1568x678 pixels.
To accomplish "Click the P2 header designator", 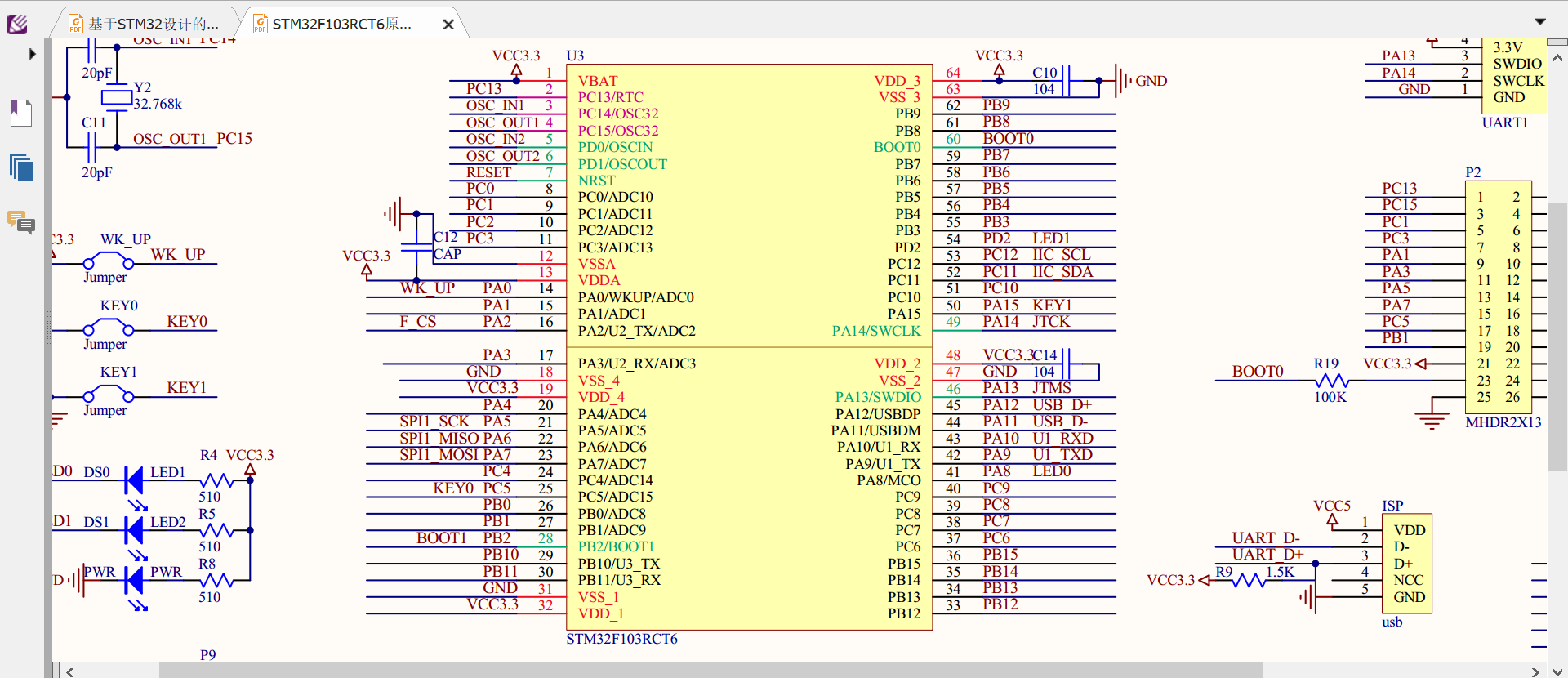I will click(1473, 172).
